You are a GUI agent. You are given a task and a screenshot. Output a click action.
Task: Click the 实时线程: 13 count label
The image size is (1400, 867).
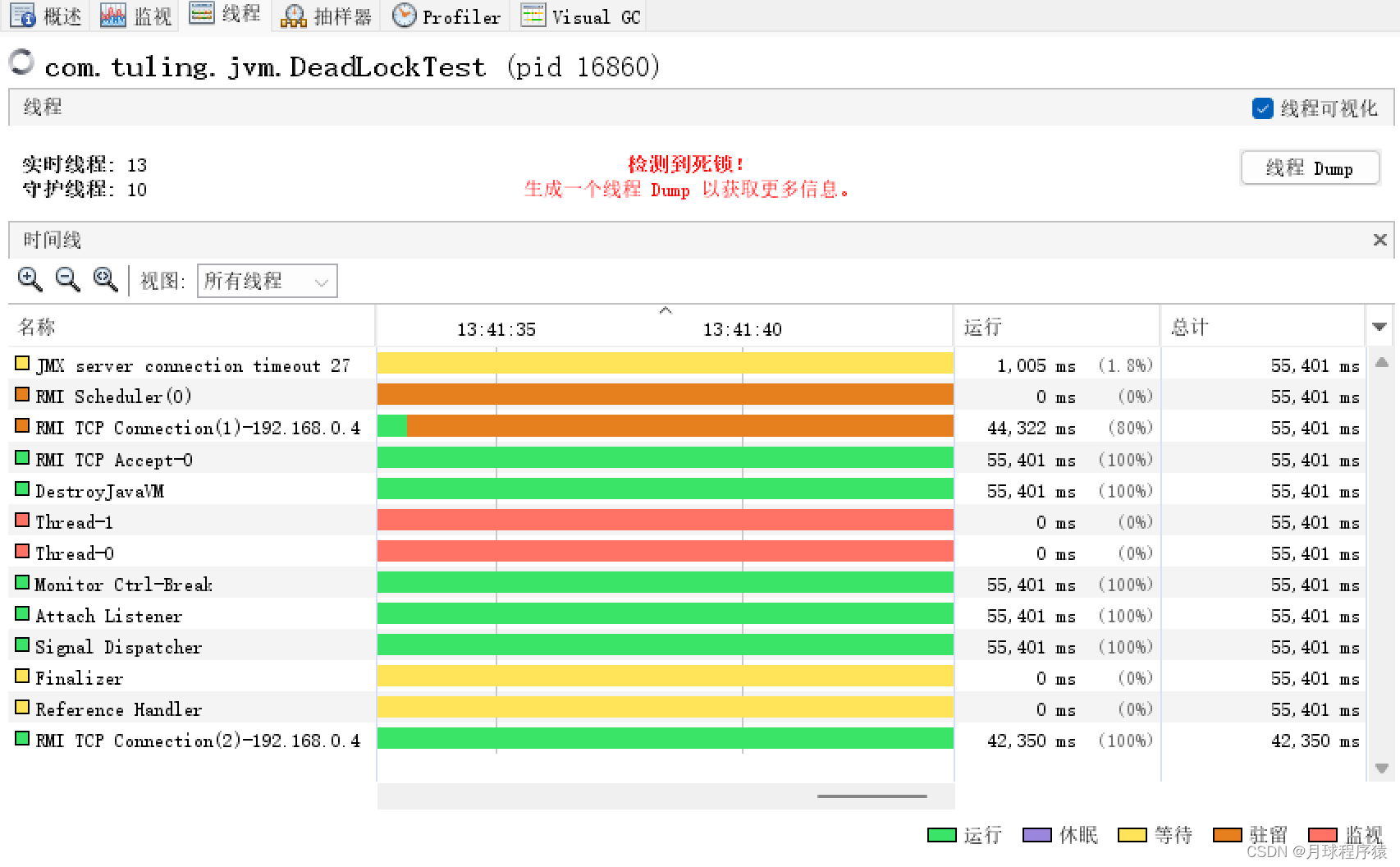click(85, 164)
